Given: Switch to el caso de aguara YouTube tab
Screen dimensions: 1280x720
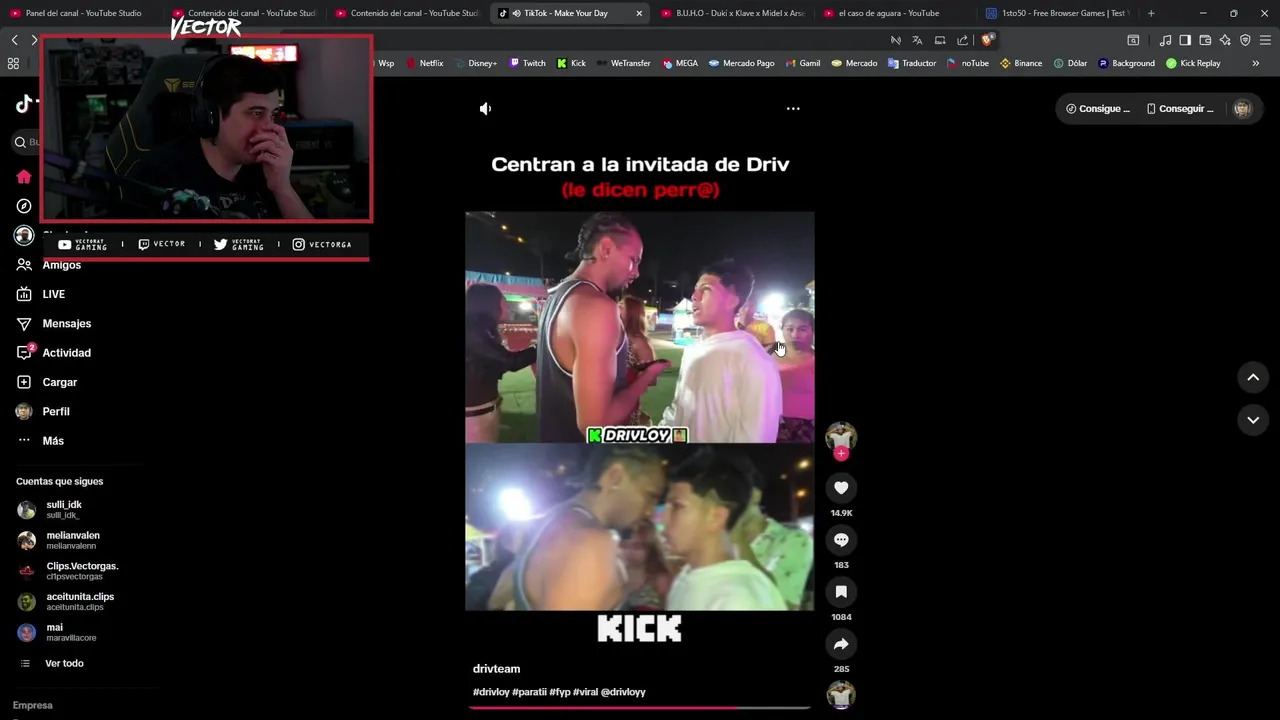Looking at the screenshot, I should pyautogui.click(x=889, y=13).
